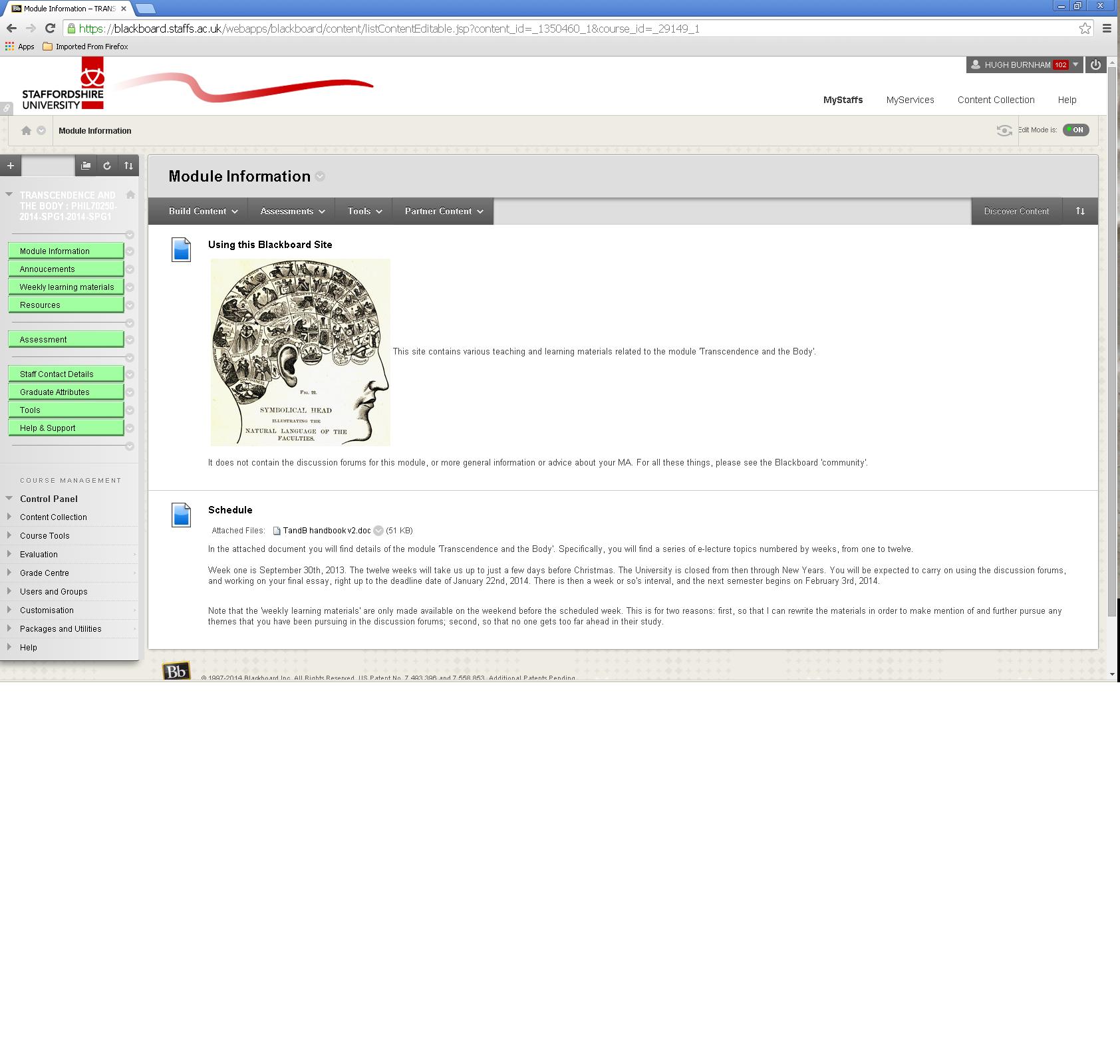Image resolution: width=1120 pixels, height=1064 pixels.
Task: Open the TandB handbook v2.doc attachment
Action: [x=327, y=531]
